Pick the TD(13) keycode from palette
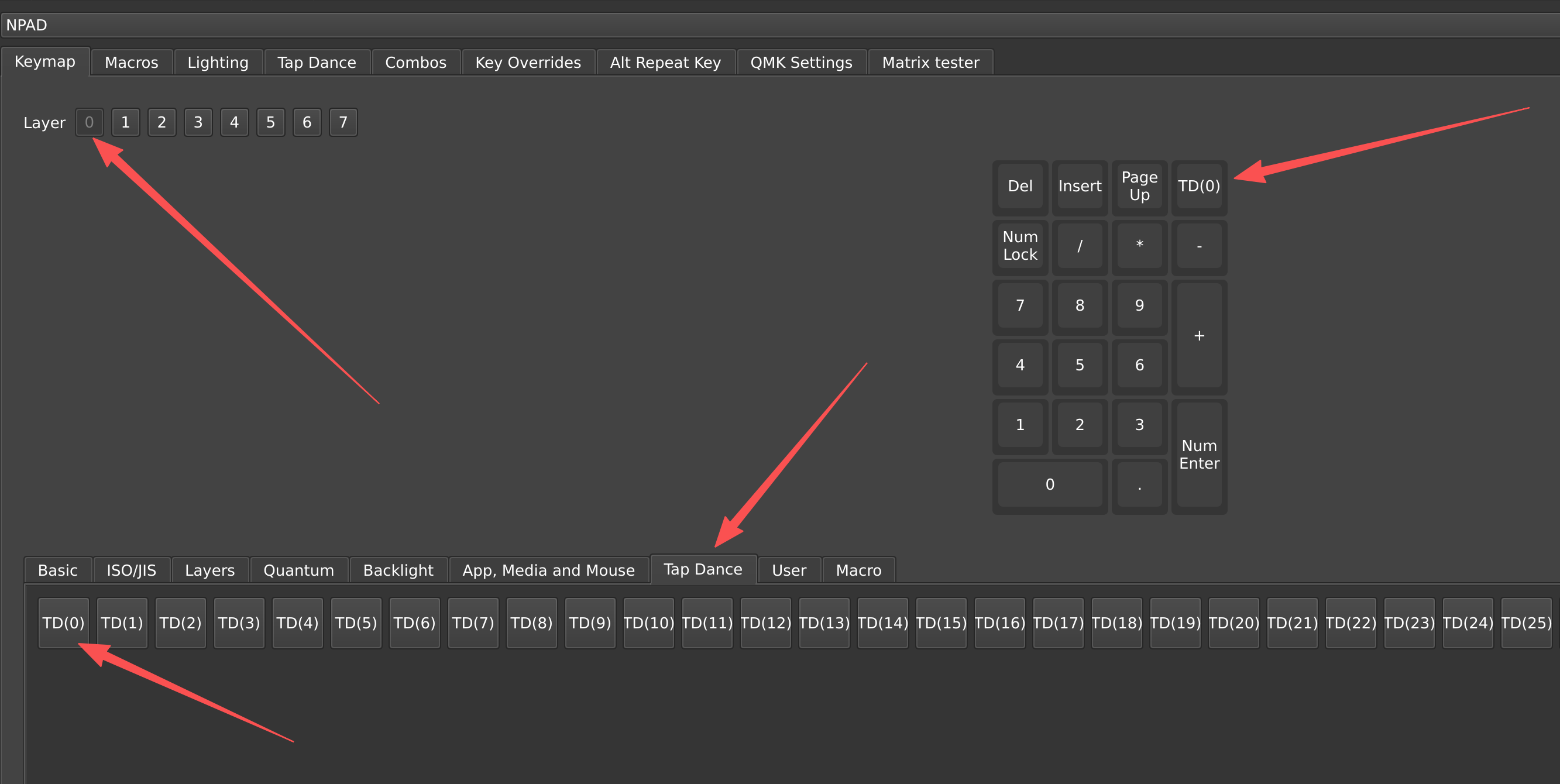Viewport: 1560px width, 784px height. point(824,623)
